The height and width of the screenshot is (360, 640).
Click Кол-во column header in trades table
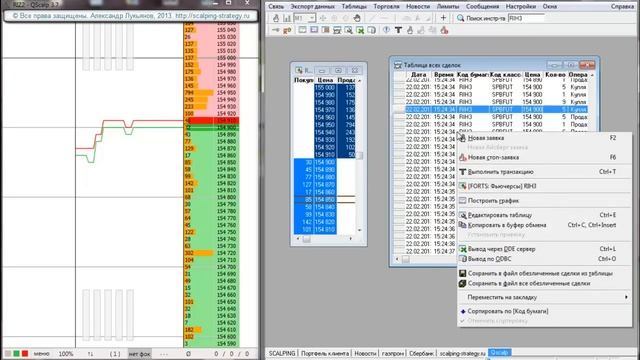[555, 75]
